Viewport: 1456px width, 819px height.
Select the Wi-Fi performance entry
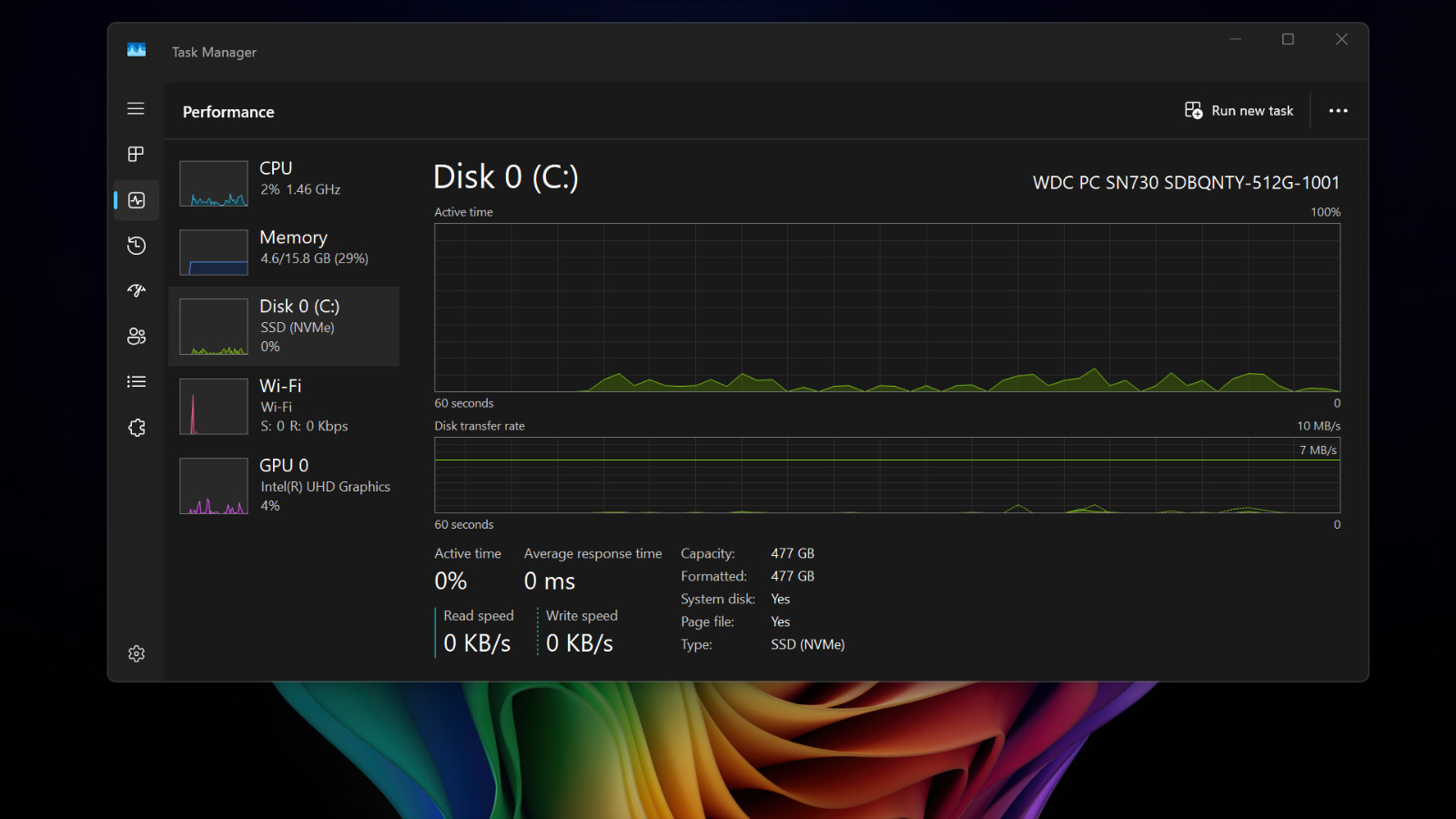click(284, 406)
